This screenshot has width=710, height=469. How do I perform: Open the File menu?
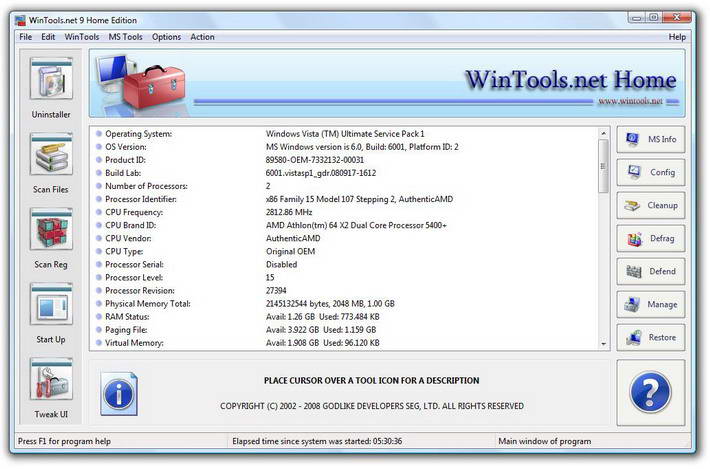25,37
